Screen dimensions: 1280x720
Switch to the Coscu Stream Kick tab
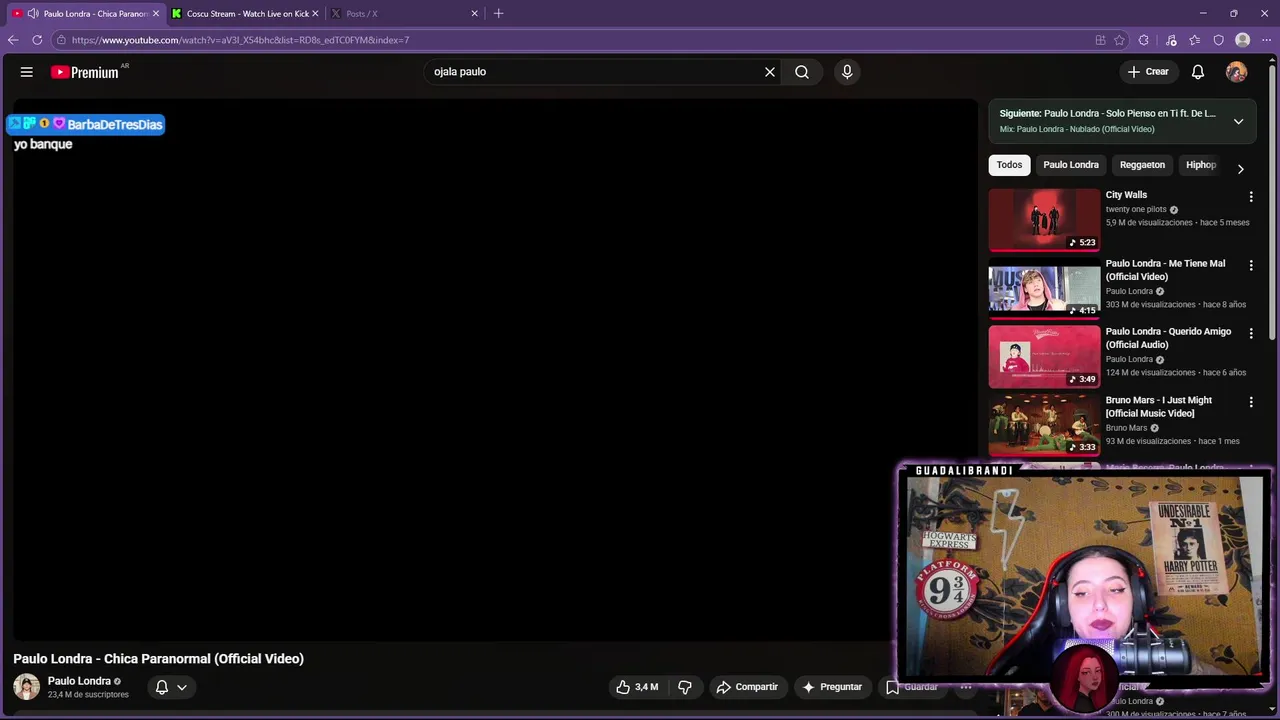tap(247, 13)
